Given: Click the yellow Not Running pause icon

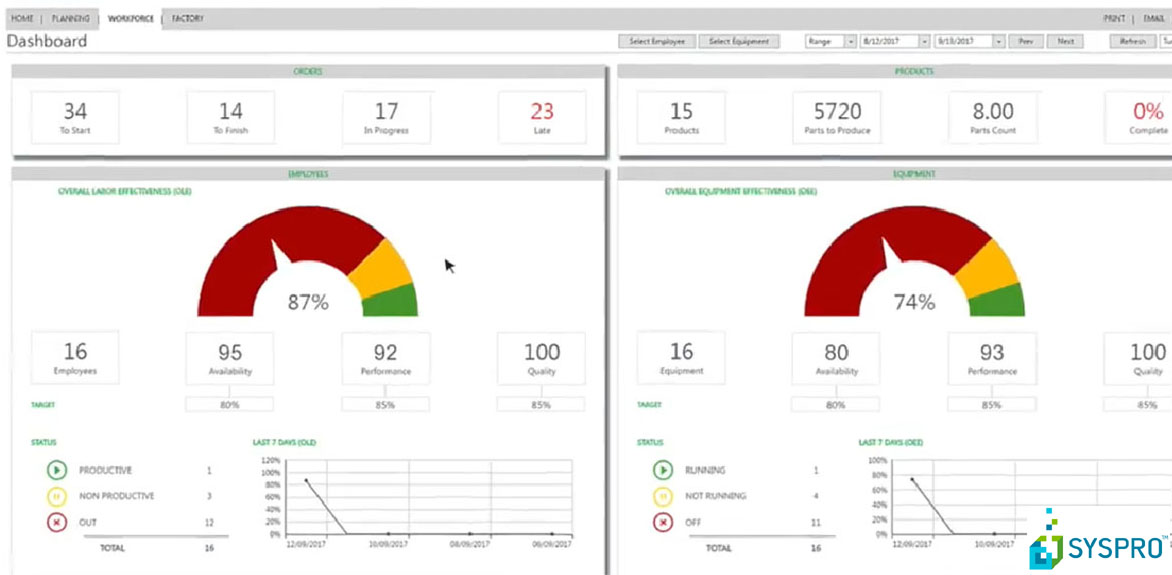Looking at the screenshot, I should (x=662, y=496).
